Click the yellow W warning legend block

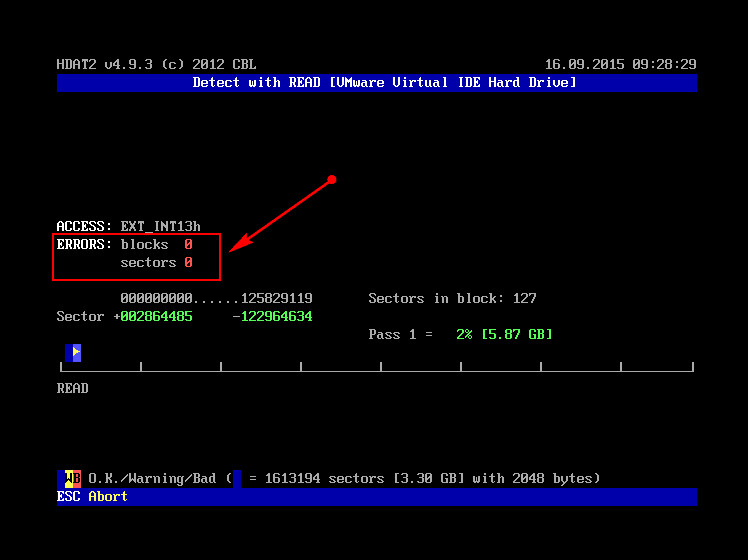pyautogui.click(x=69, y=478)
